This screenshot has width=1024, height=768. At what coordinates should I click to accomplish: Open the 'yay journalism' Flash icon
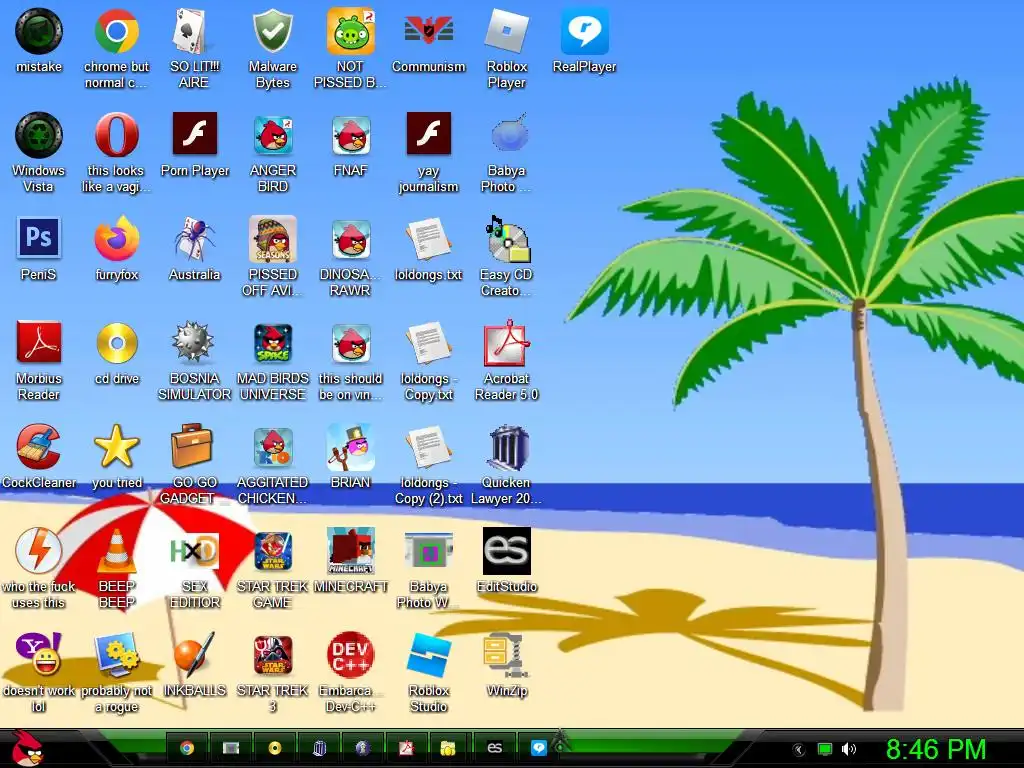(x=428, y=134)
